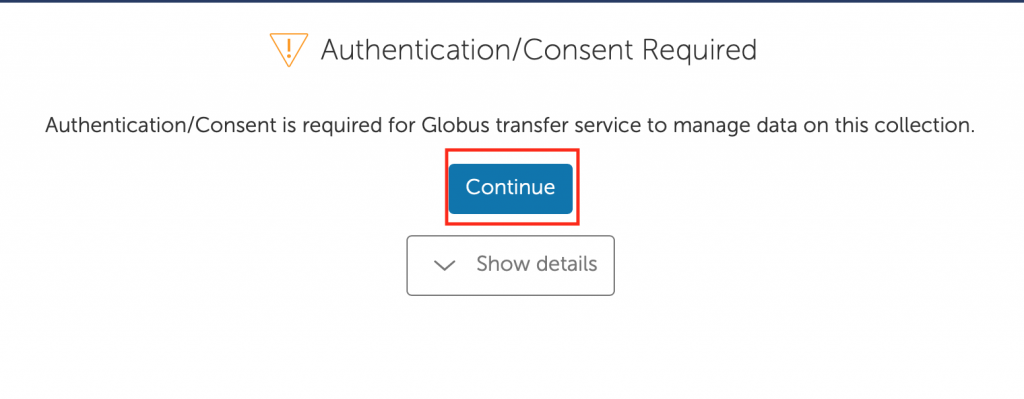Viewport: 1024px width, 399px height.
Task: Click the arrow in the Show details box
Action: click(444, 265)
